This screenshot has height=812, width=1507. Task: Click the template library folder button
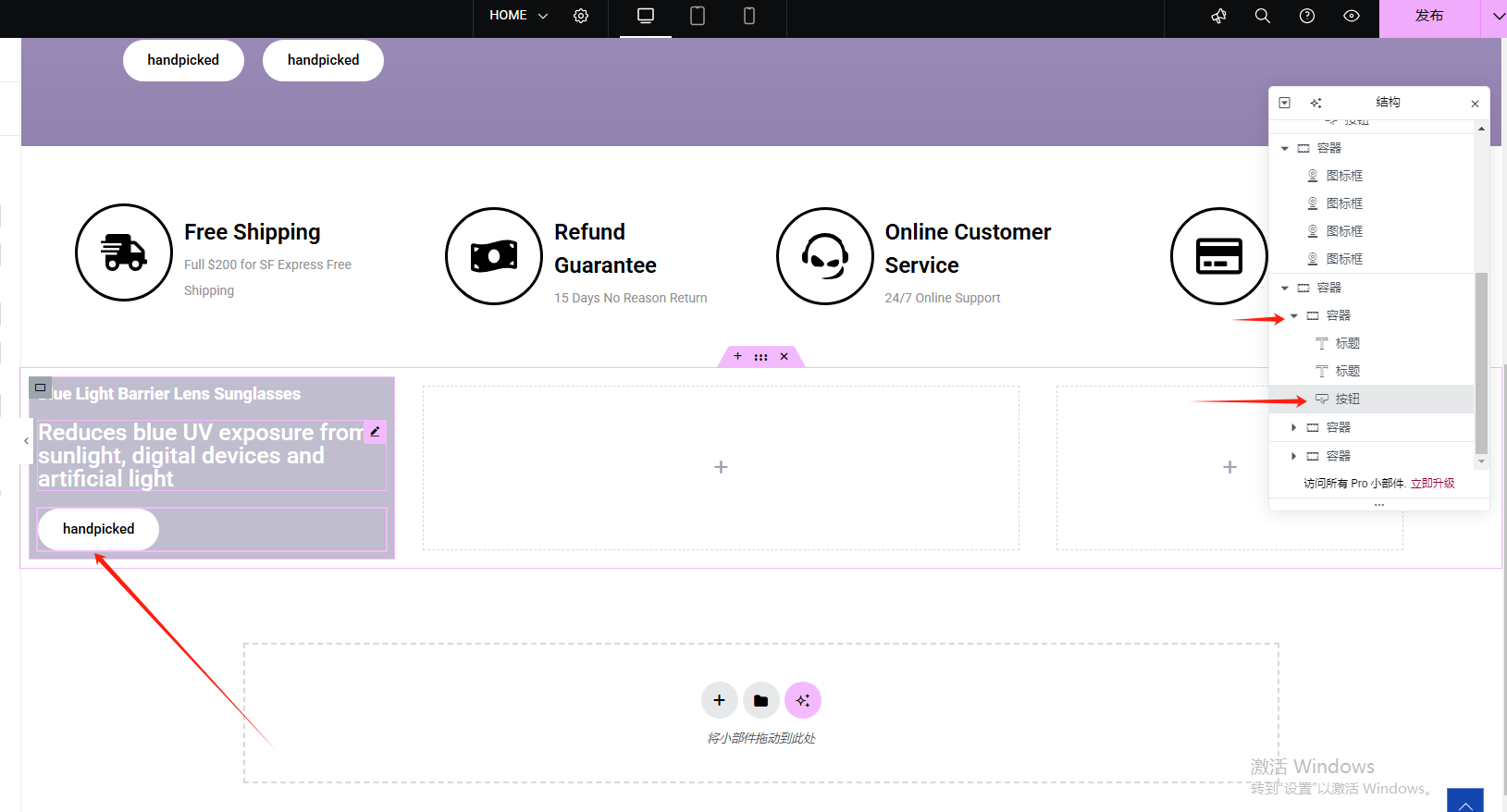point(760,700)
